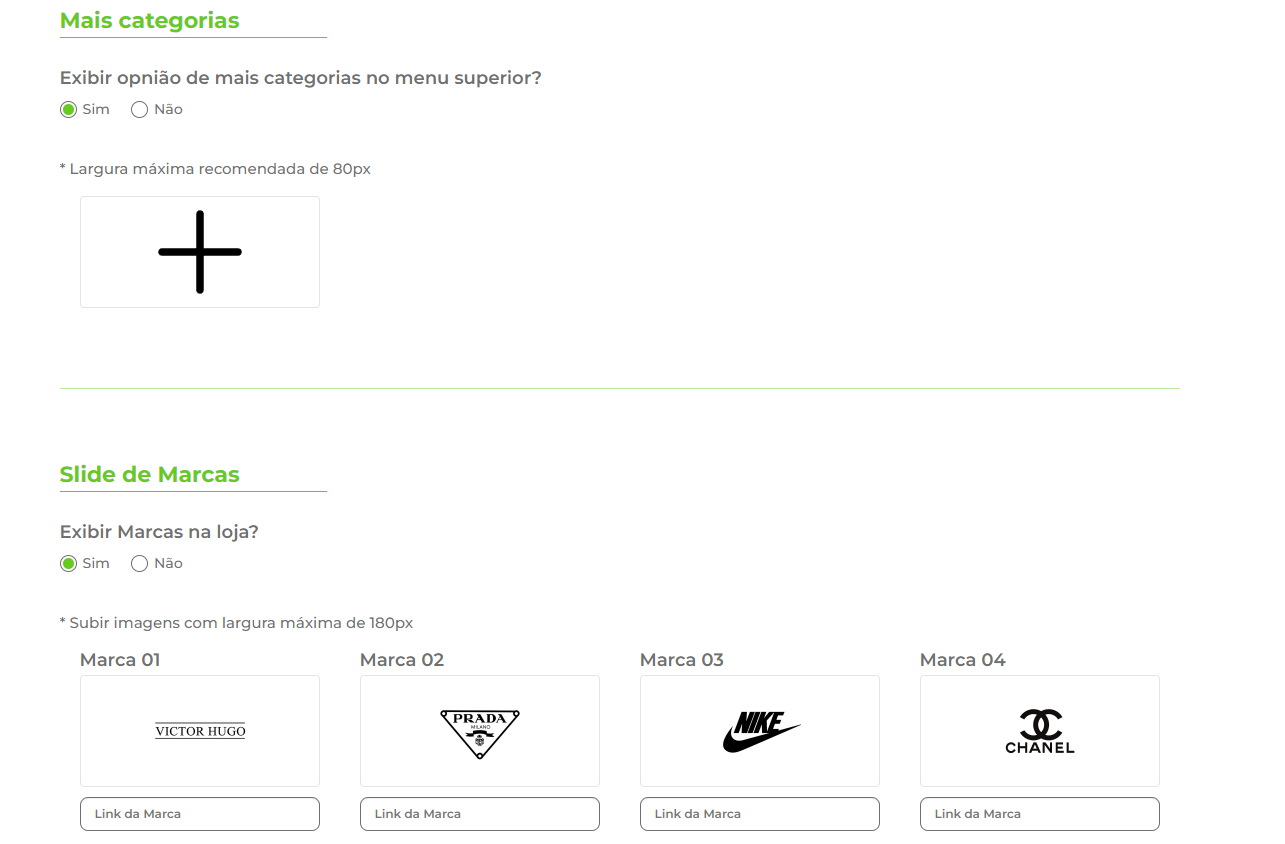Screen dimensions: 1285x844
Task: Click the Marca 04 label
Action: [x=963, y=660]
